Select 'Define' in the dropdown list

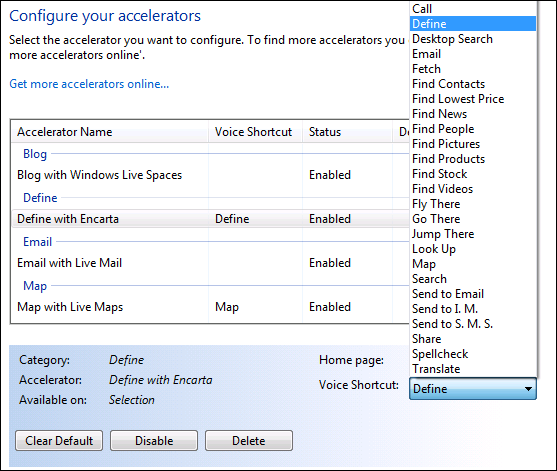473,24
